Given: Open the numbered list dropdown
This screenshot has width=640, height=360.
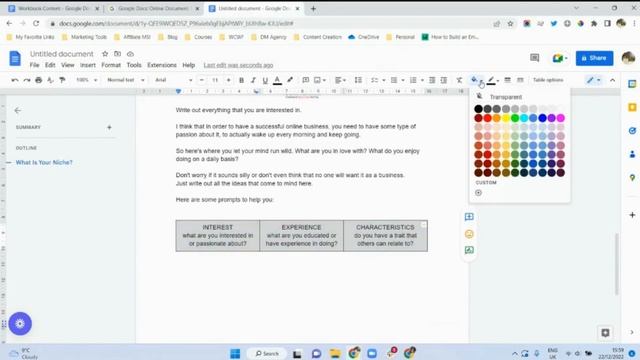Looking at the screenshot, I should tap(422, 80).
